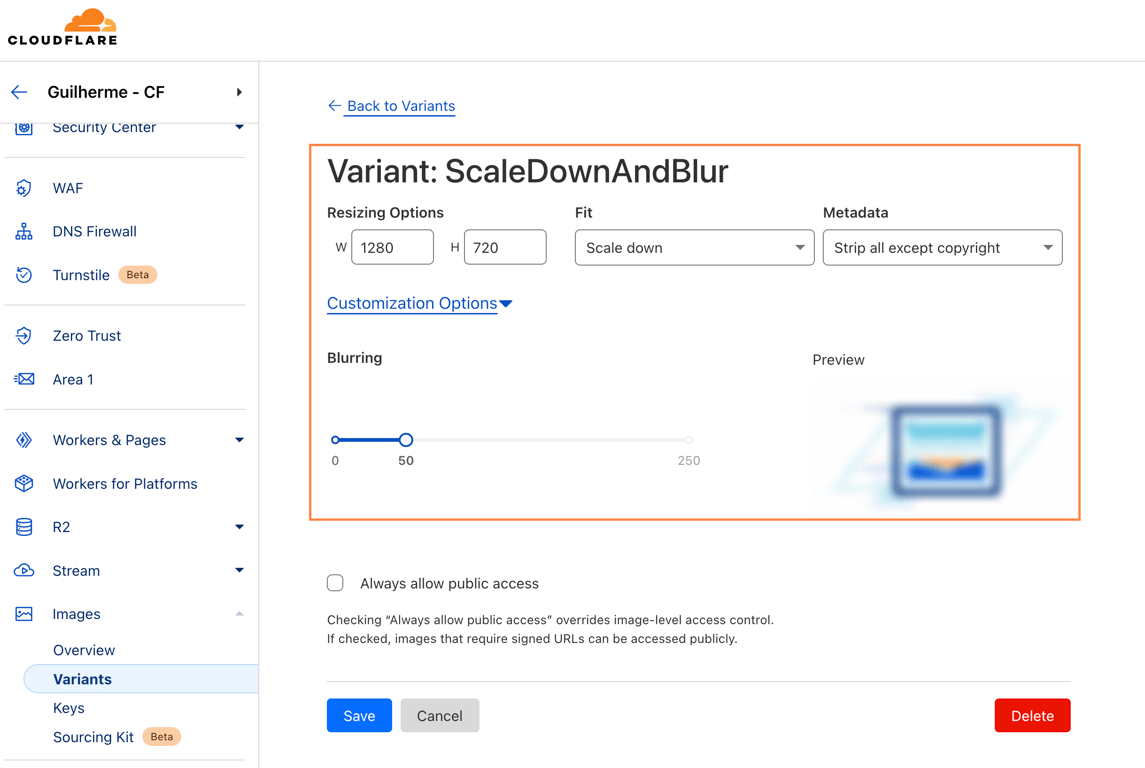This screenshot has width=1145, height=768.
Task: Click the Cloudflare logo
Action: pyautogui.click(x=63, y=27)
